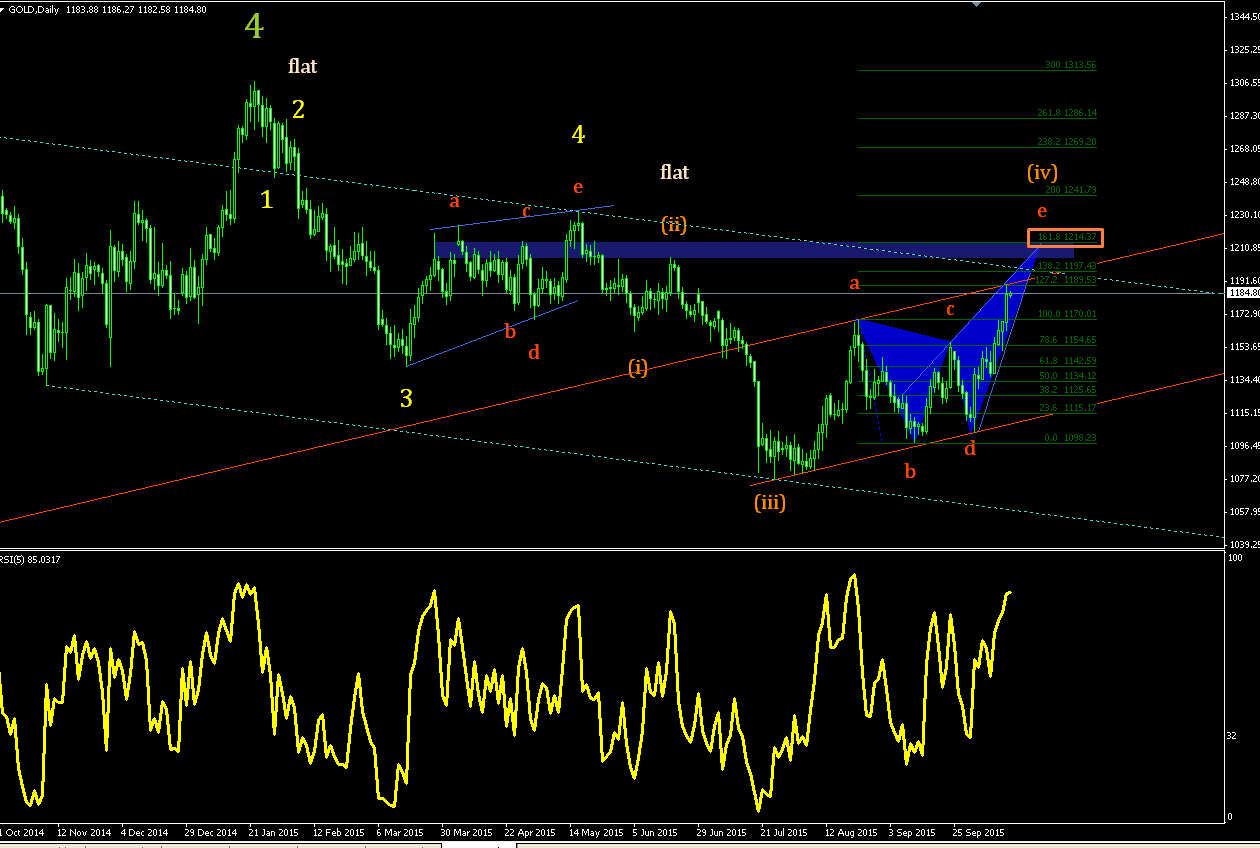Click Fibonacci level 138.2 1197.43
This screenshot has height=848, width=1260.
tap(1067, 266)
